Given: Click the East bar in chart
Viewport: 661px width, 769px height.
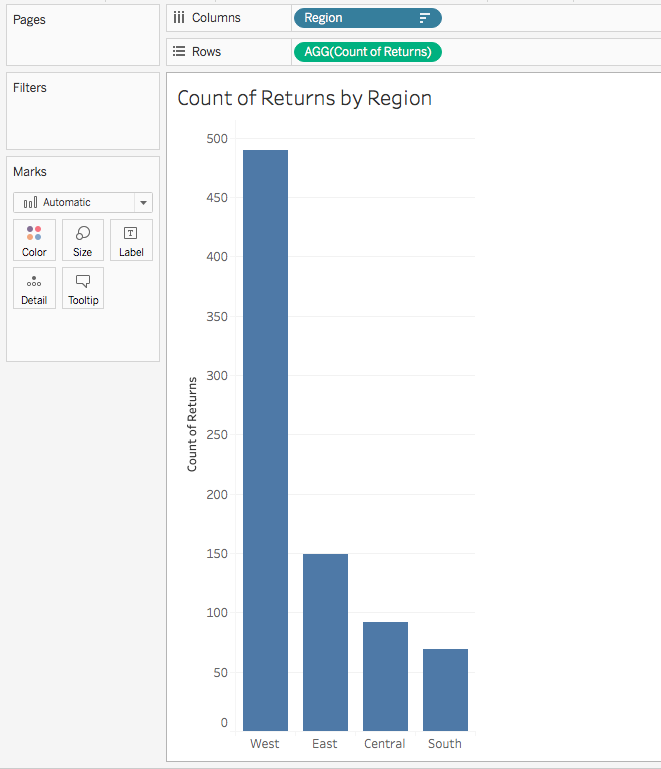Looking at the screenshot, I should [325, 642].
